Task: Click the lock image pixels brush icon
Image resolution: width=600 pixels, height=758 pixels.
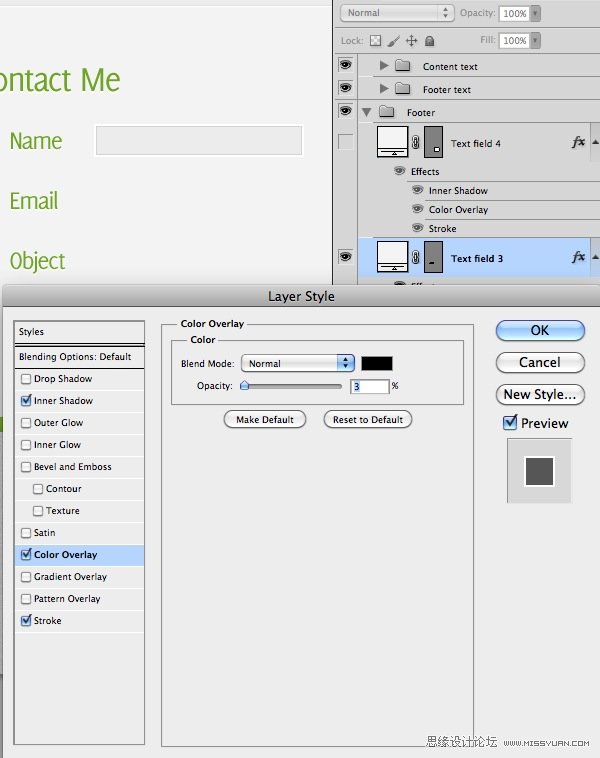Action: (394, 41)
